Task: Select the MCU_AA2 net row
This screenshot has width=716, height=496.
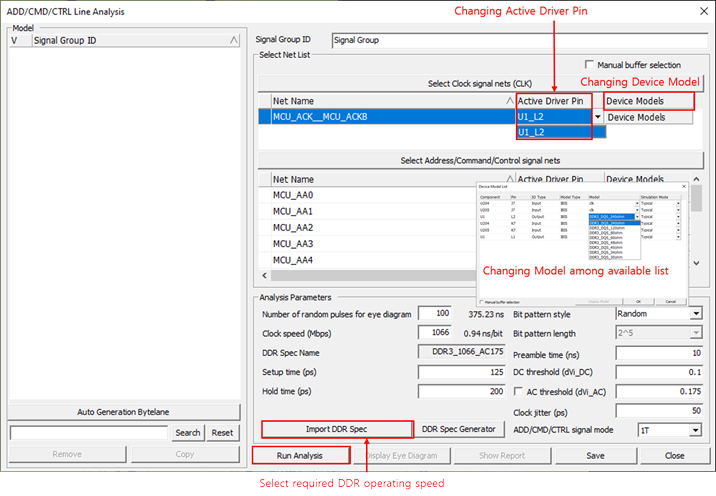Action: pyautogui.click(x=293, y=228)
